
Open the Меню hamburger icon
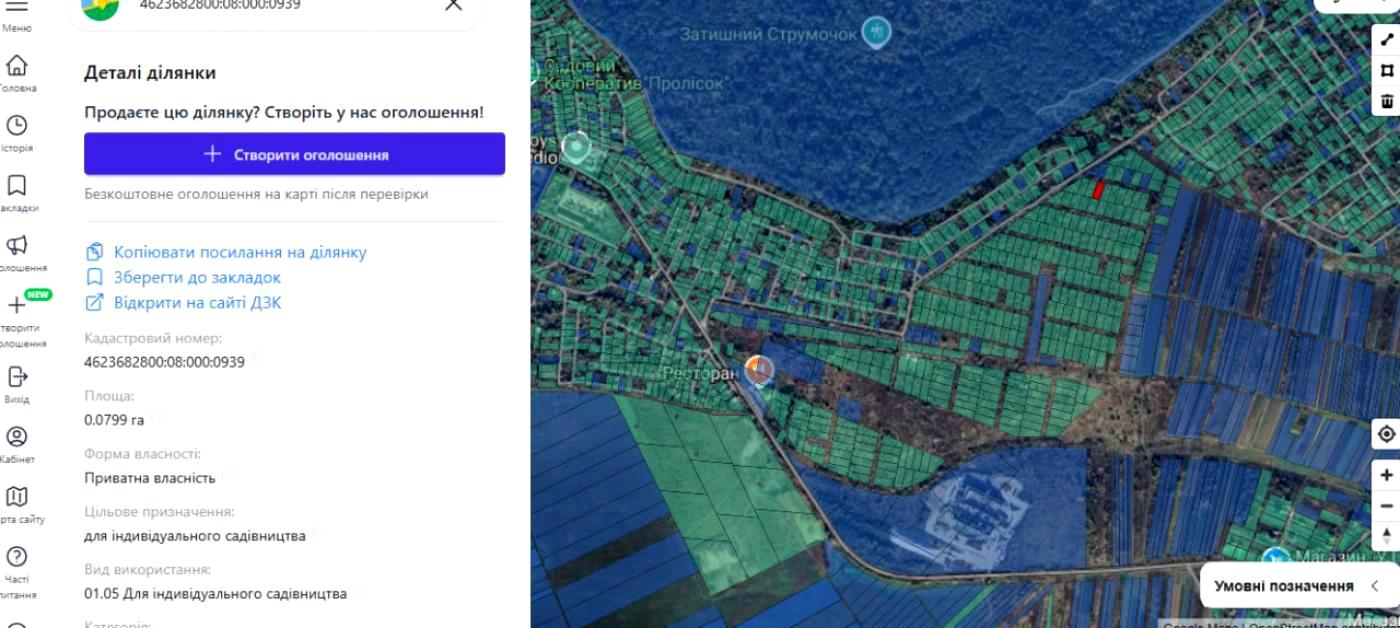point(17,6)
